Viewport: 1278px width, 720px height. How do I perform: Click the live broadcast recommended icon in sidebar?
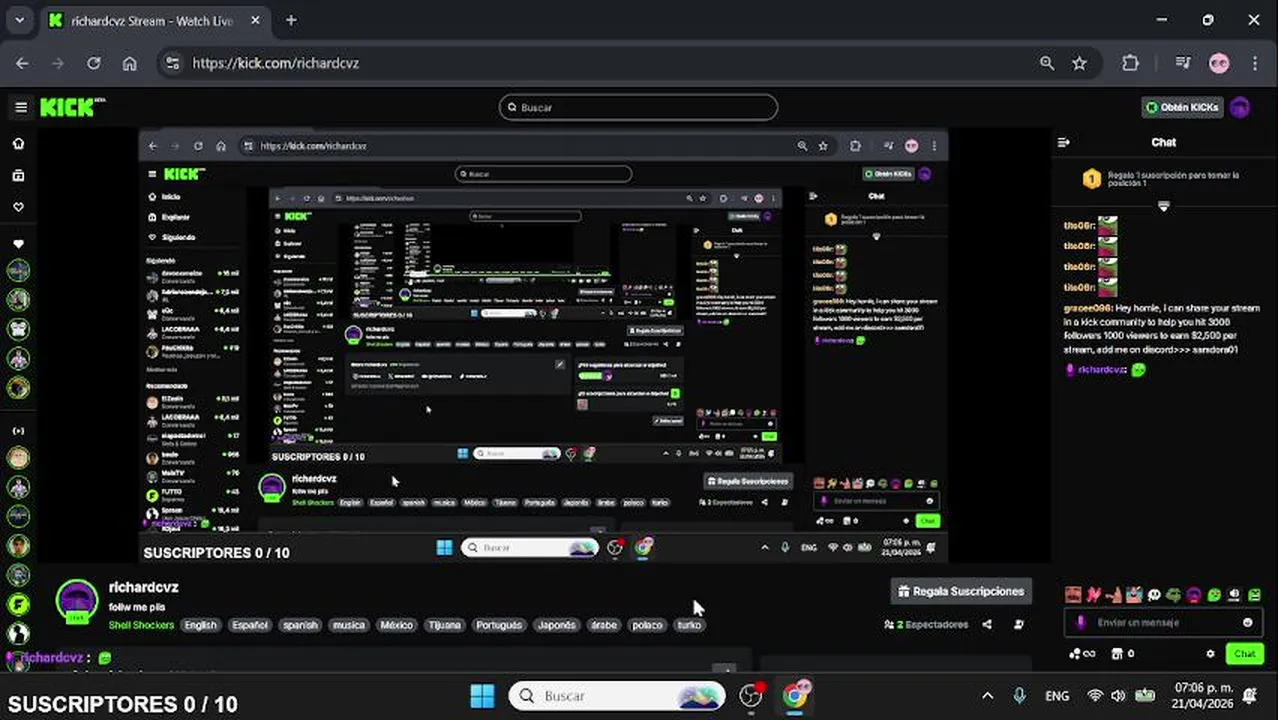point(18,431)
